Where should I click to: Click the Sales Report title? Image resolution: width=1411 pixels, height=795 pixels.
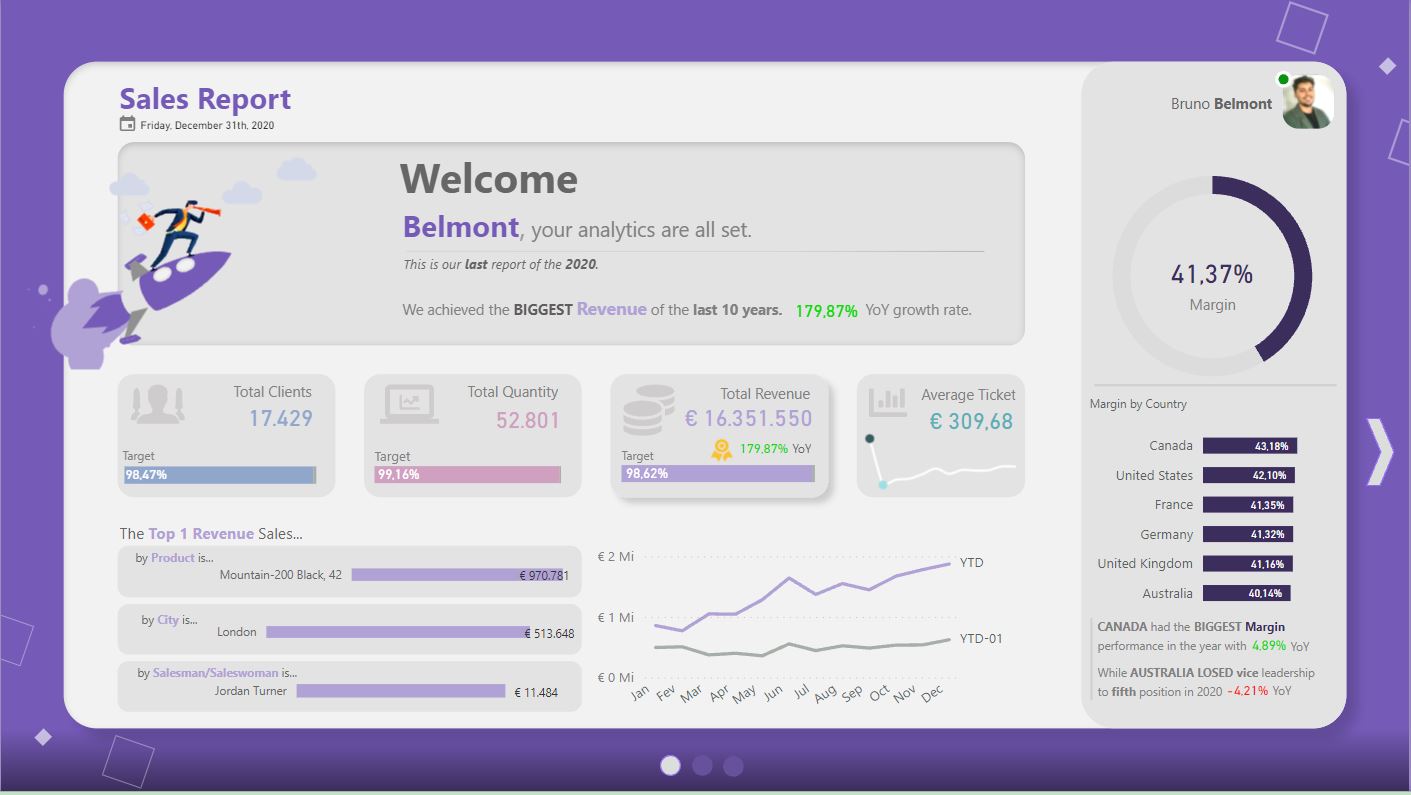[205, 99]
